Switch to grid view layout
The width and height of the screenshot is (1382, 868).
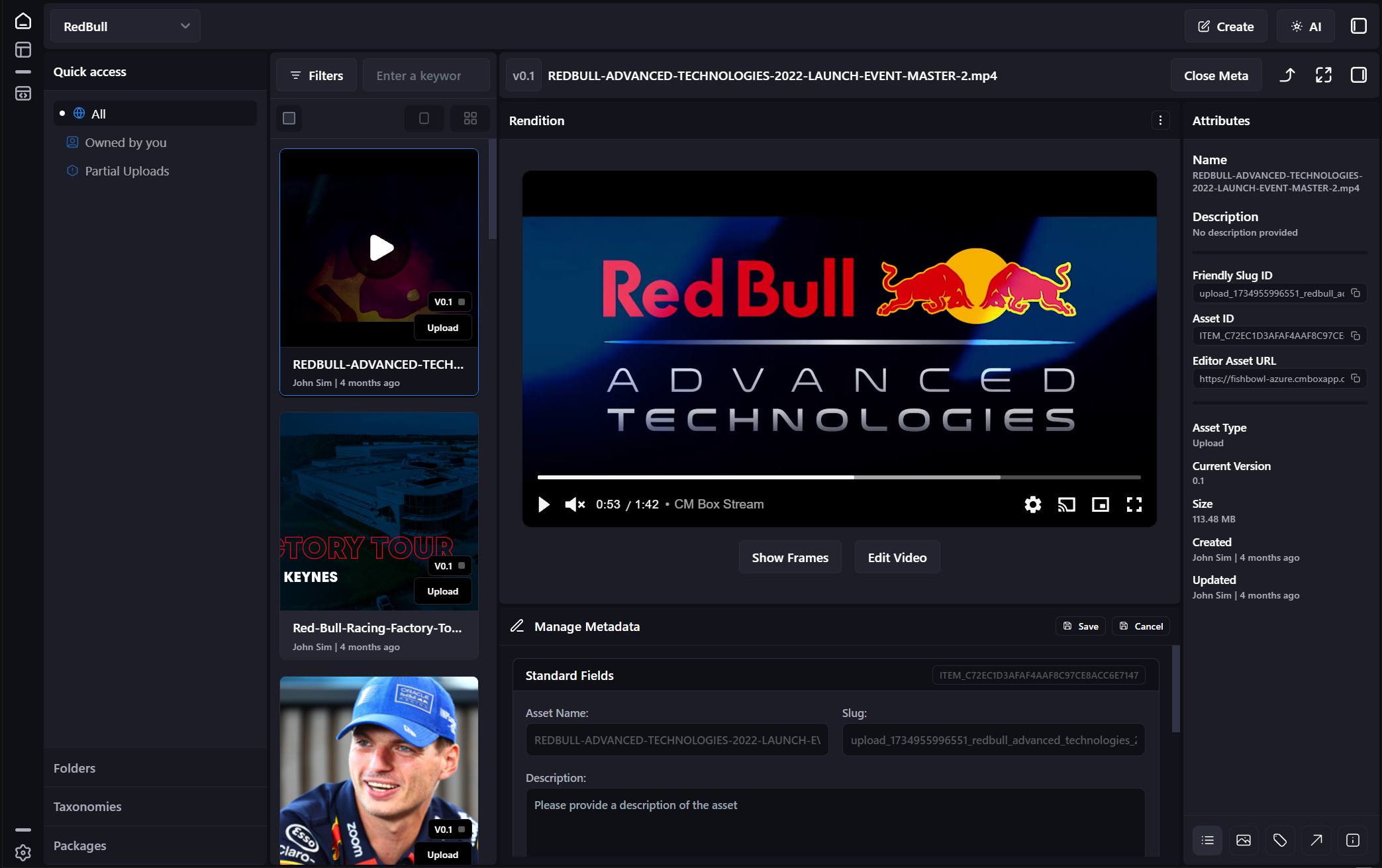point(470,119)
